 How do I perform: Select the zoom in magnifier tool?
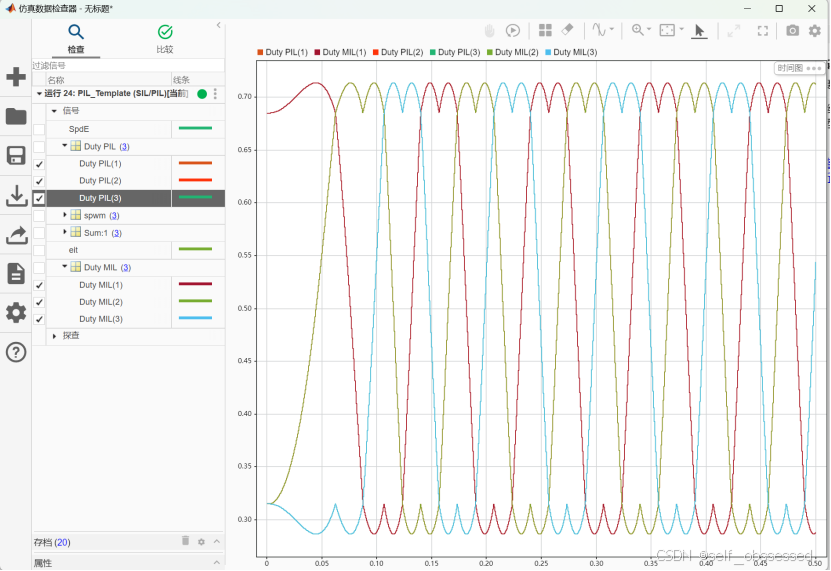(x=638, y=30)
